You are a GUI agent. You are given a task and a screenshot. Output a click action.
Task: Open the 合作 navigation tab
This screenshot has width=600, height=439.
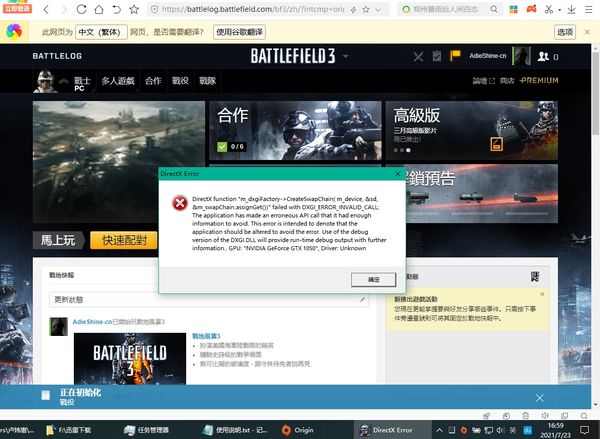[153, 81]
